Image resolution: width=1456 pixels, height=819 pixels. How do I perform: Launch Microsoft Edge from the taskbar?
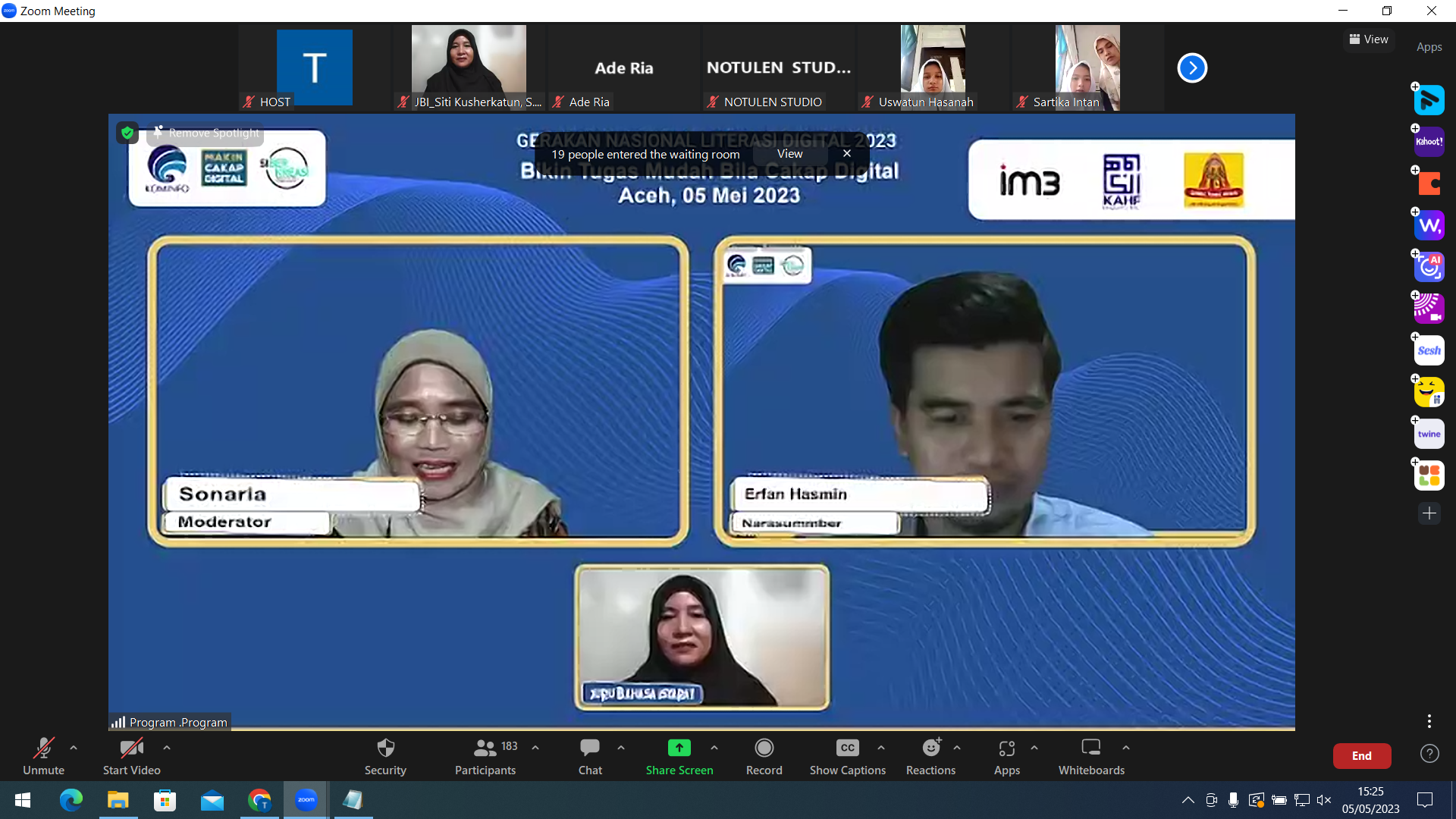[71, 800]
